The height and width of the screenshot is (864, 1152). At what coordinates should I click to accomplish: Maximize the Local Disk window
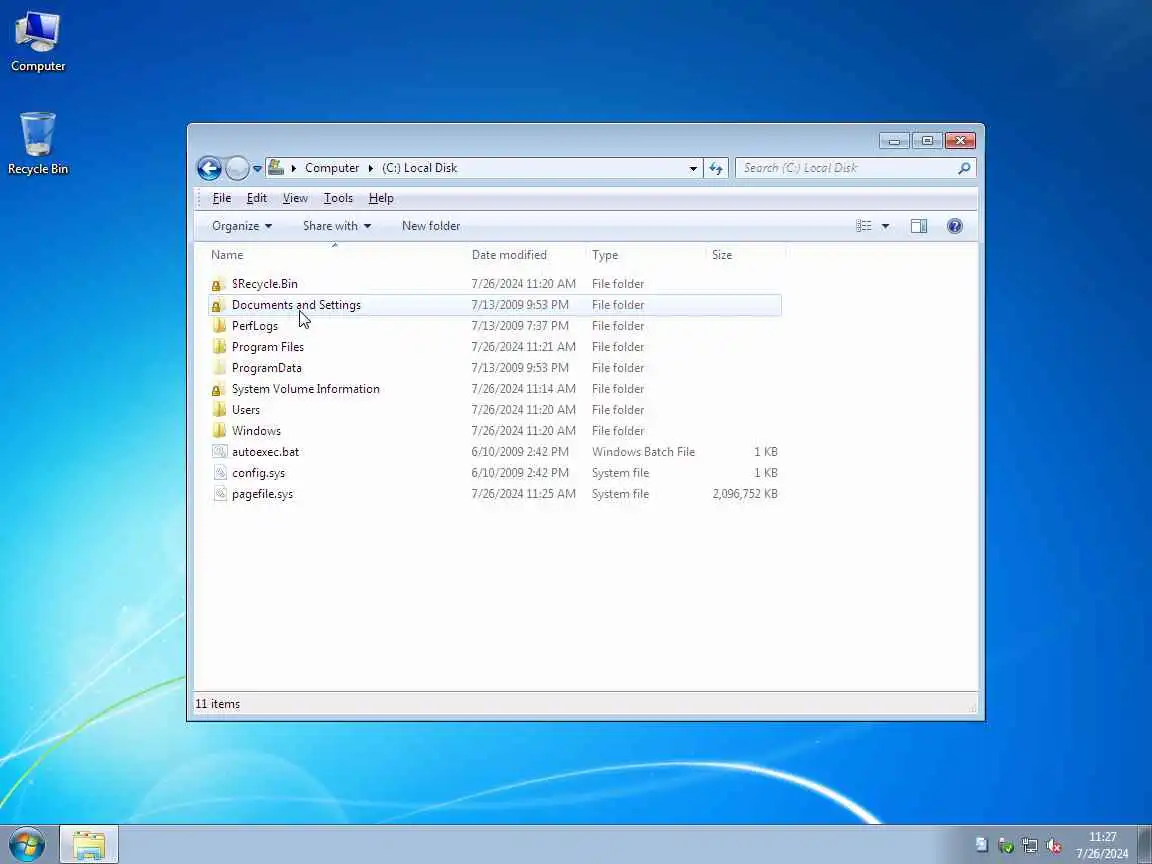pos(927,140)
